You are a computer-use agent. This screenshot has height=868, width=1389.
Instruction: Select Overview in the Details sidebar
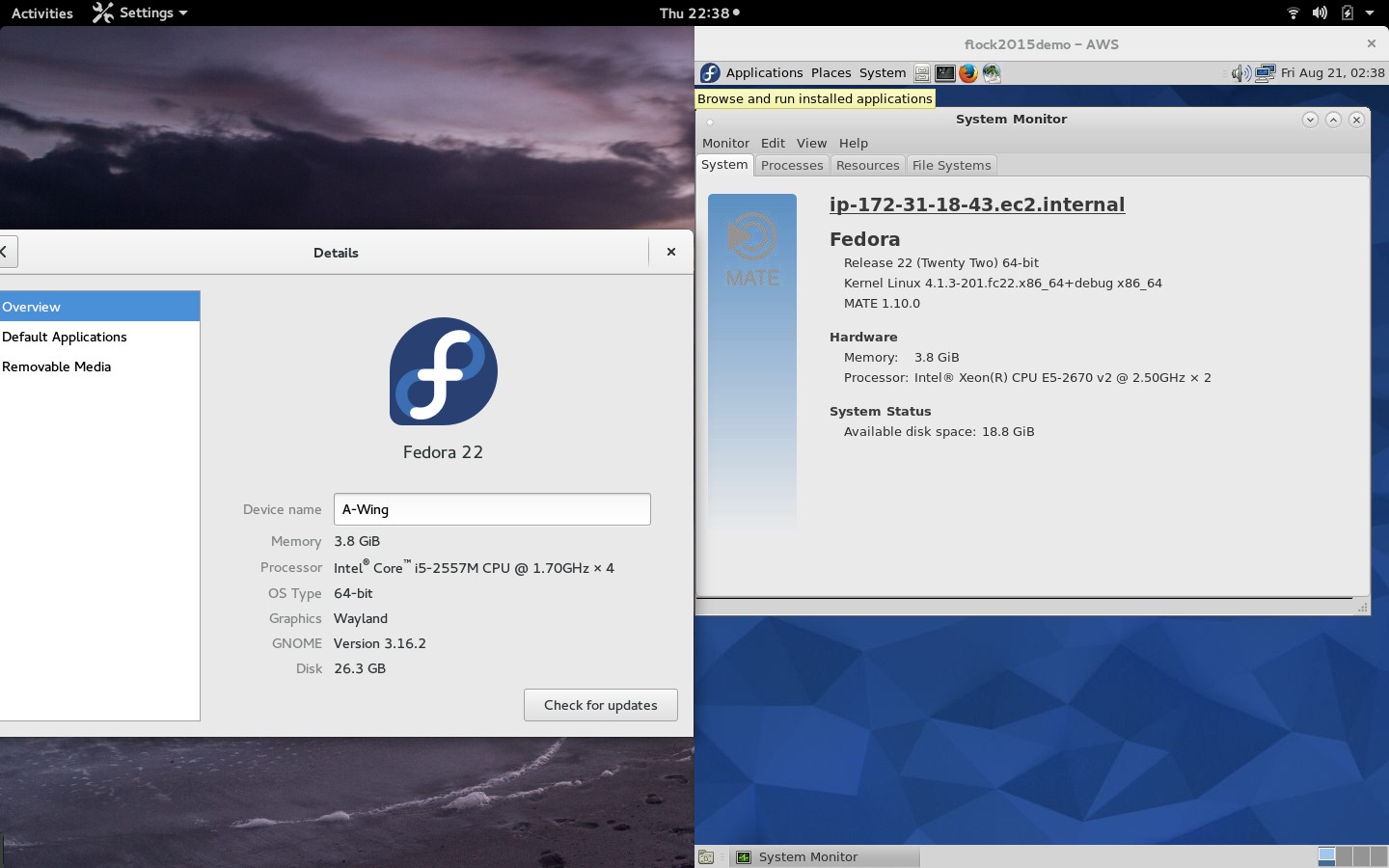(99, 307)
